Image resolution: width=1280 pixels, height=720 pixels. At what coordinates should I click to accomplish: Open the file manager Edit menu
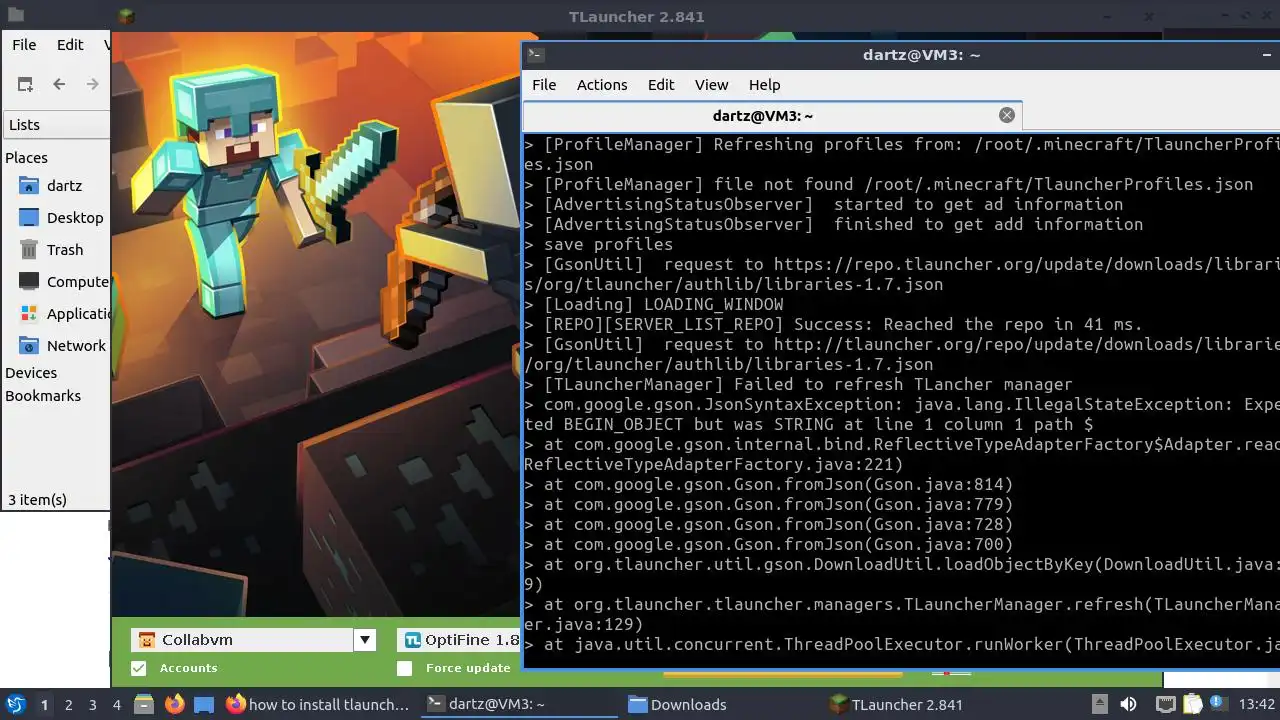[70, 45]
